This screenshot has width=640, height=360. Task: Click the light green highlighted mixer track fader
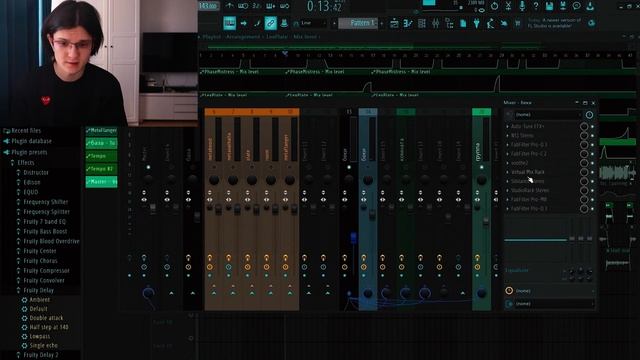[x=486, y=222]
